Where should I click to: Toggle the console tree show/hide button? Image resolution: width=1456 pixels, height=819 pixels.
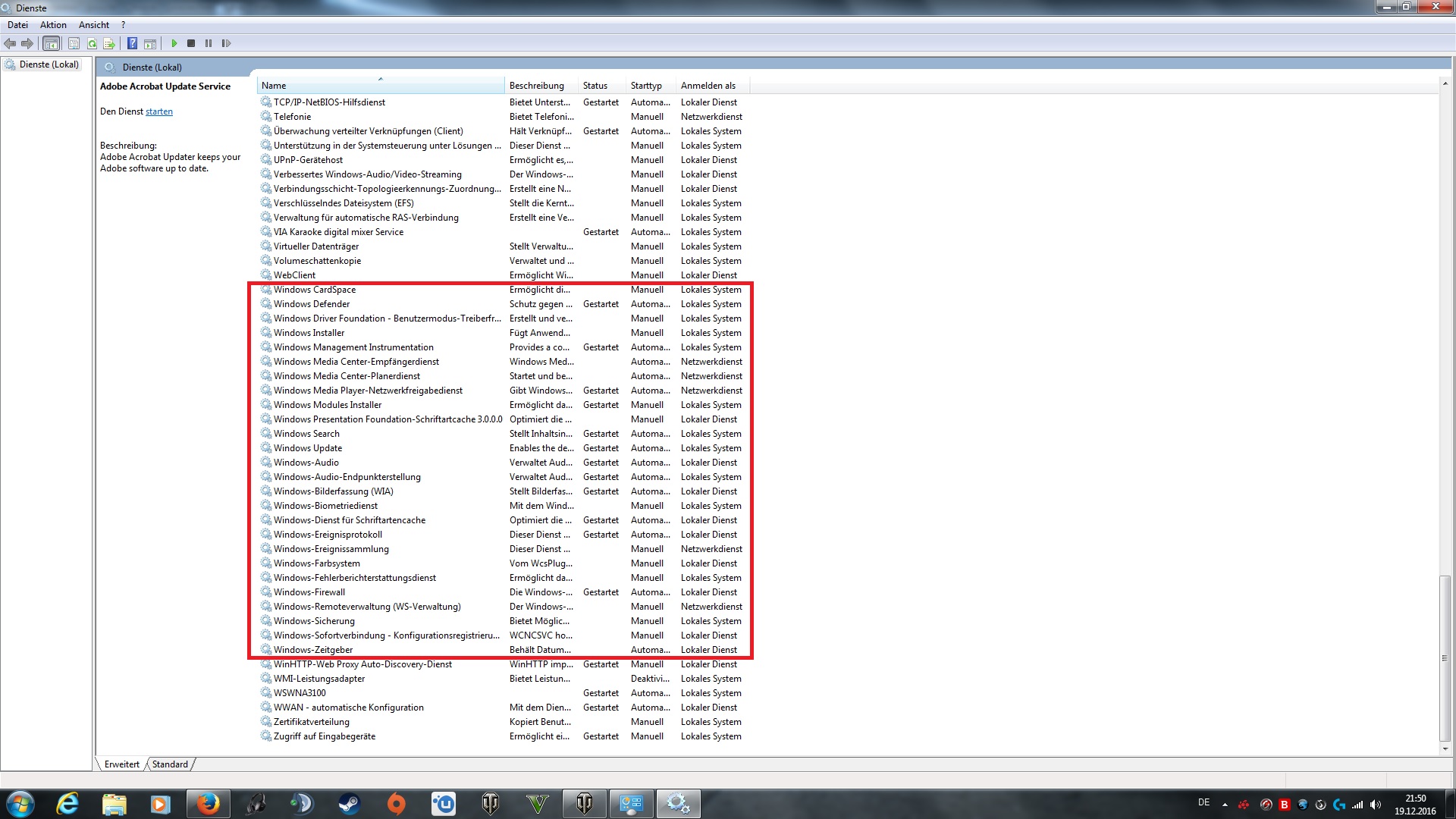pos(52,44)
